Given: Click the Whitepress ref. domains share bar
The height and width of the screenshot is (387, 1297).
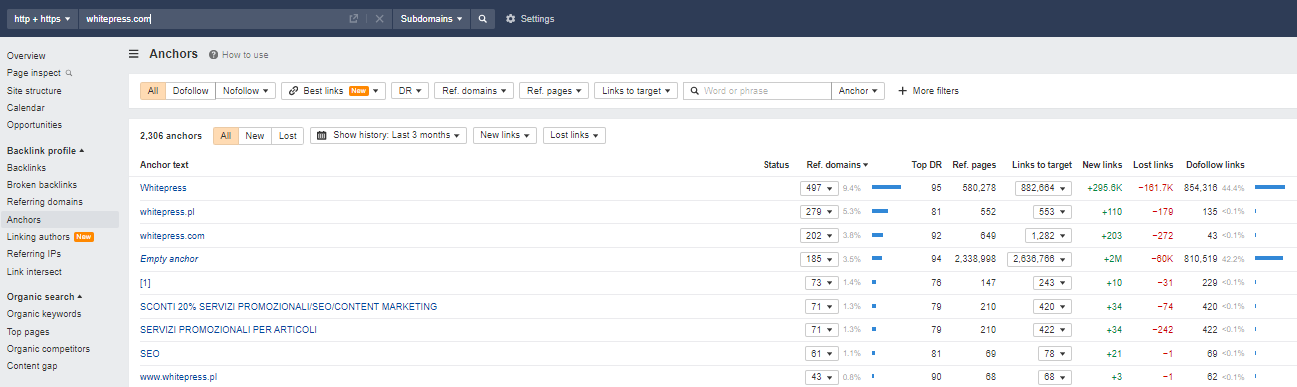Looking at the screenshot, I should coord(887,187).
